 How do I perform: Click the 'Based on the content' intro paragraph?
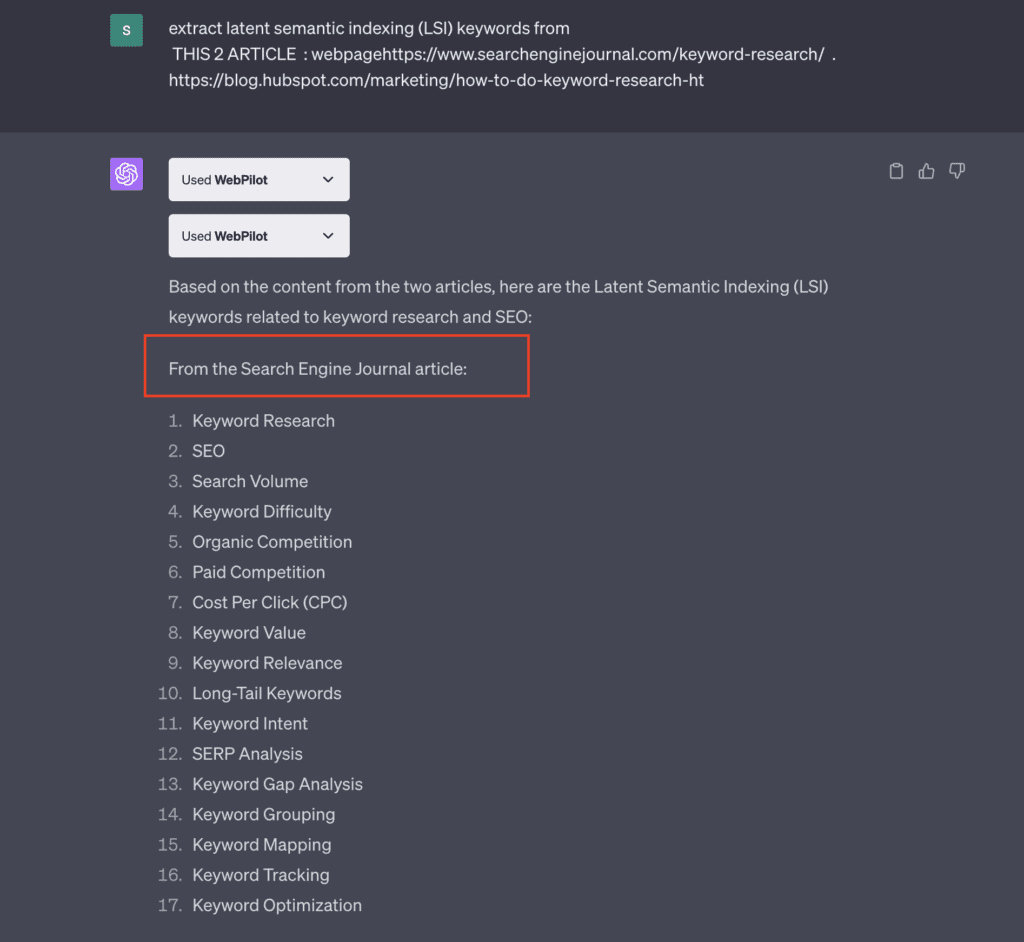point(498,302)
